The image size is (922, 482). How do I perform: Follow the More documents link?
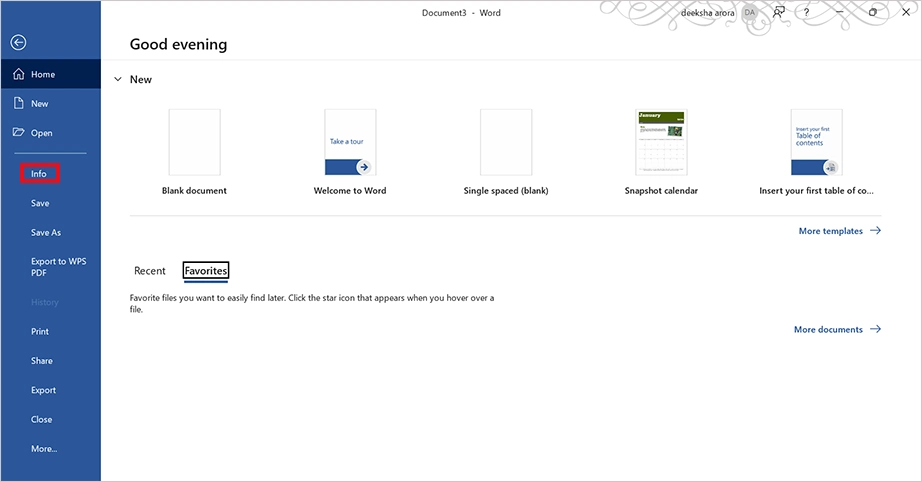pos(837,330)
